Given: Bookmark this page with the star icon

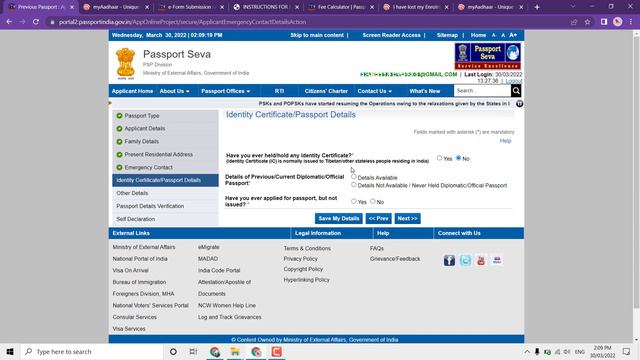Looking at the screenshot, I should [x=587, y=22].
